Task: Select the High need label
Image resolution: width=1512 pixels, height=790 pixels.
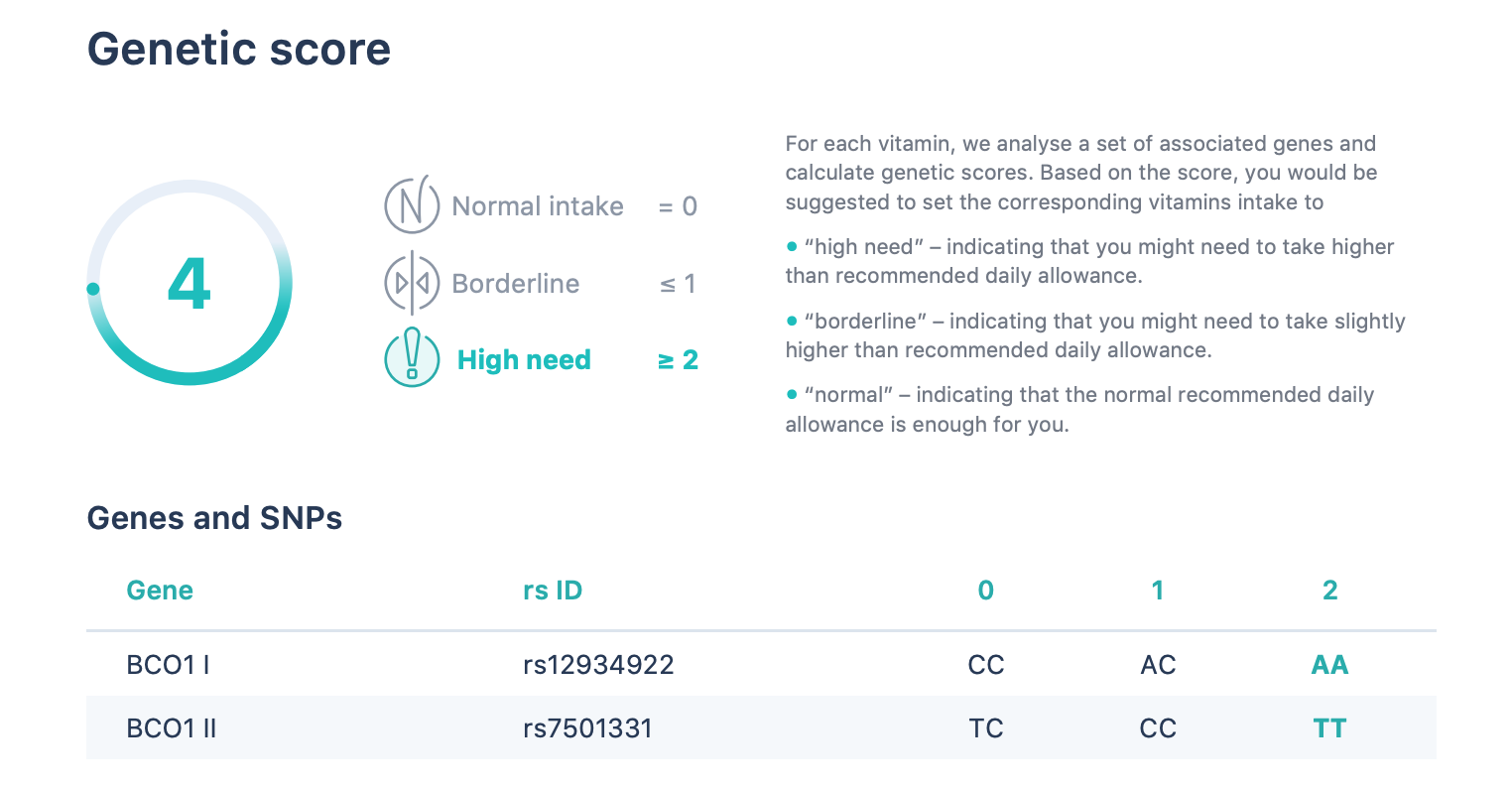Action: [524, 360]
